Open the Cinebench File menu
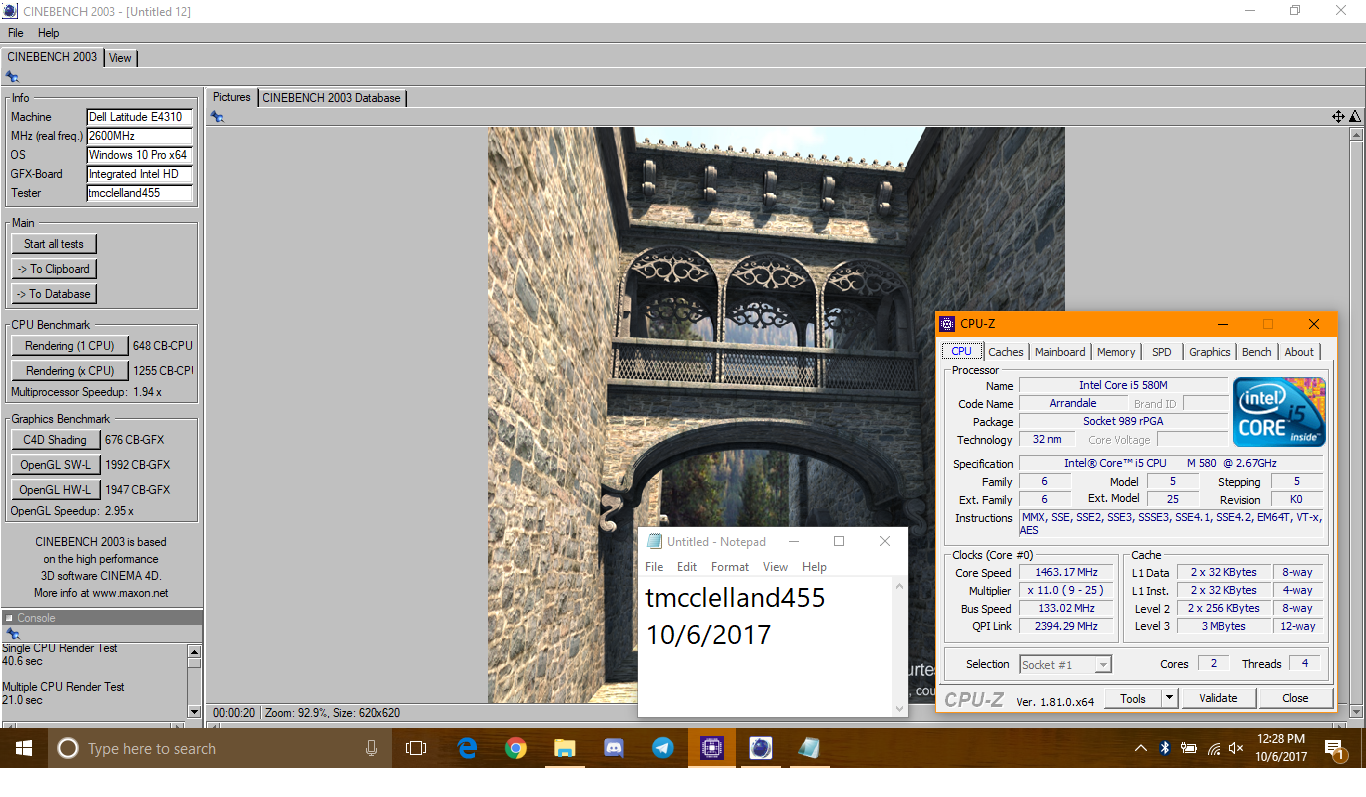Viewport: 1366px width, 797px height. [x=16, y=33]
